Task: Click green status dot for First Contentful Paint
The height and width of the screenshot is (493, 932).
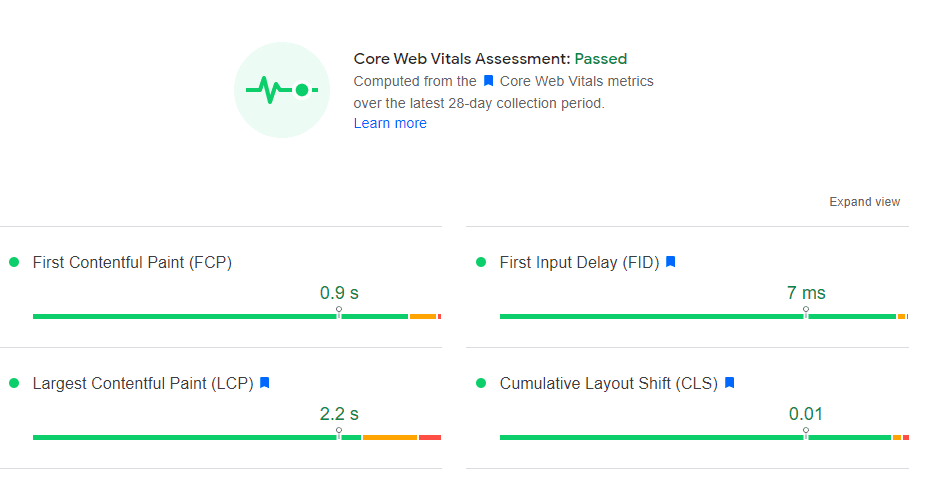Action: [x=14, y=262]
